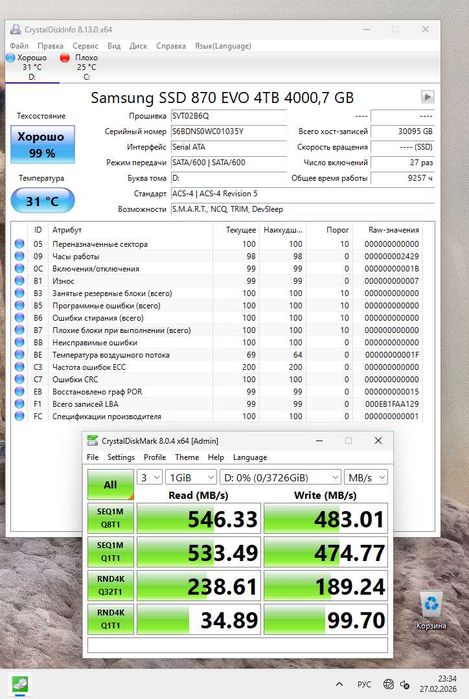Open the MB/s unit dropdown

click(366, 478)
